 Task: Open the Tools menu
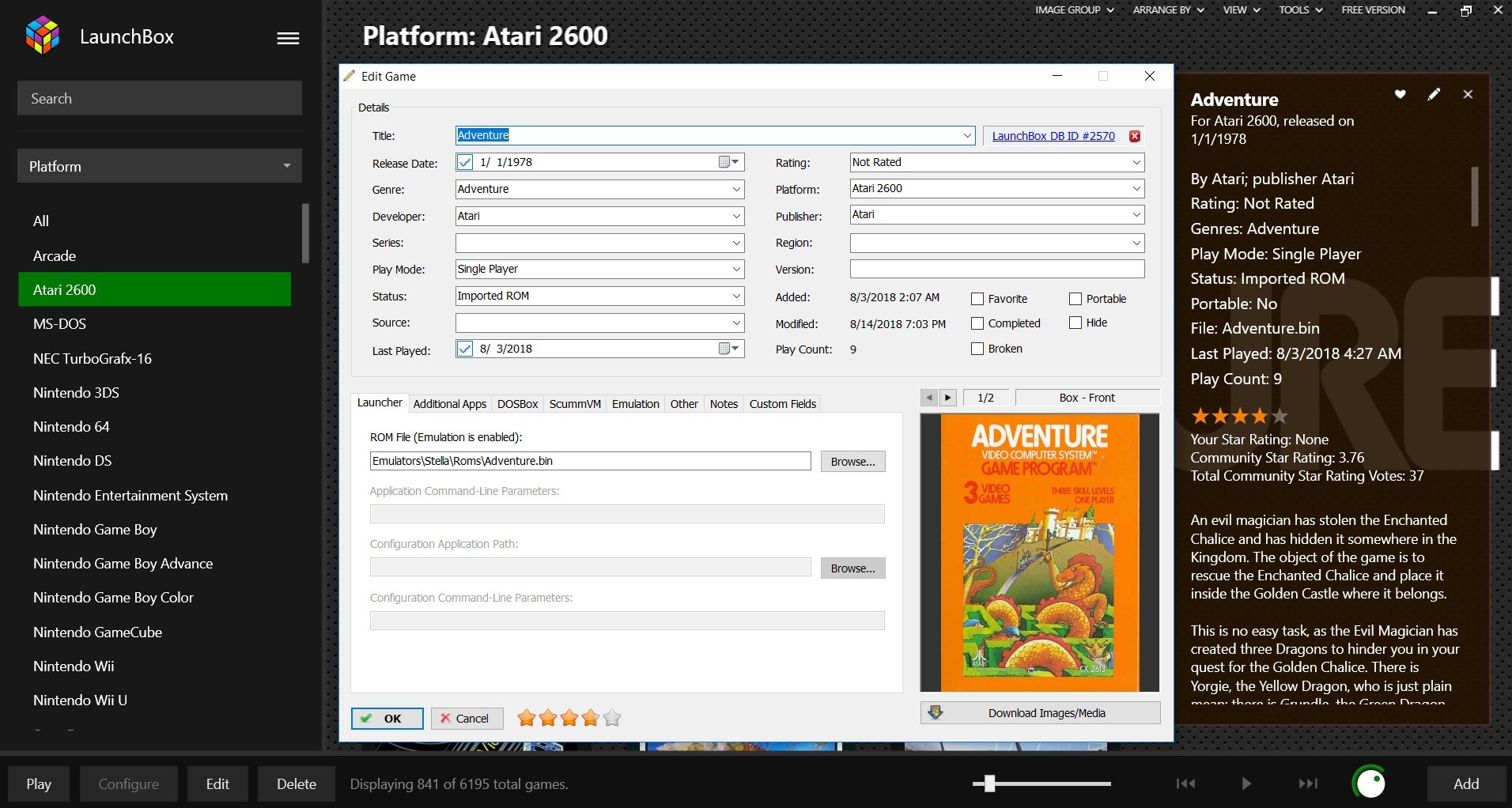(1300, 9)
